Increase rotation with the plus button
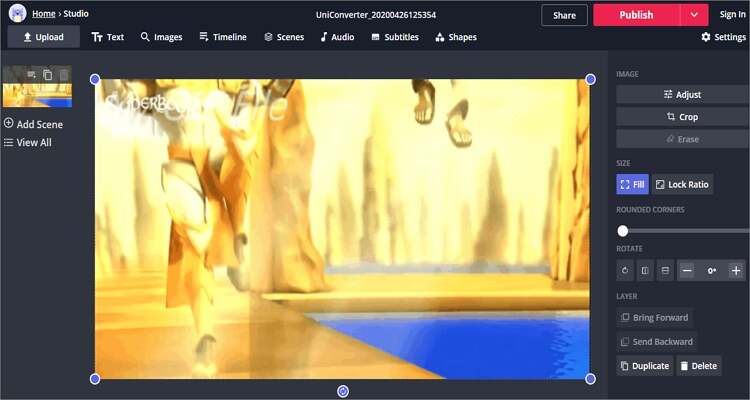The image size is (750, 400). point(736,271)
